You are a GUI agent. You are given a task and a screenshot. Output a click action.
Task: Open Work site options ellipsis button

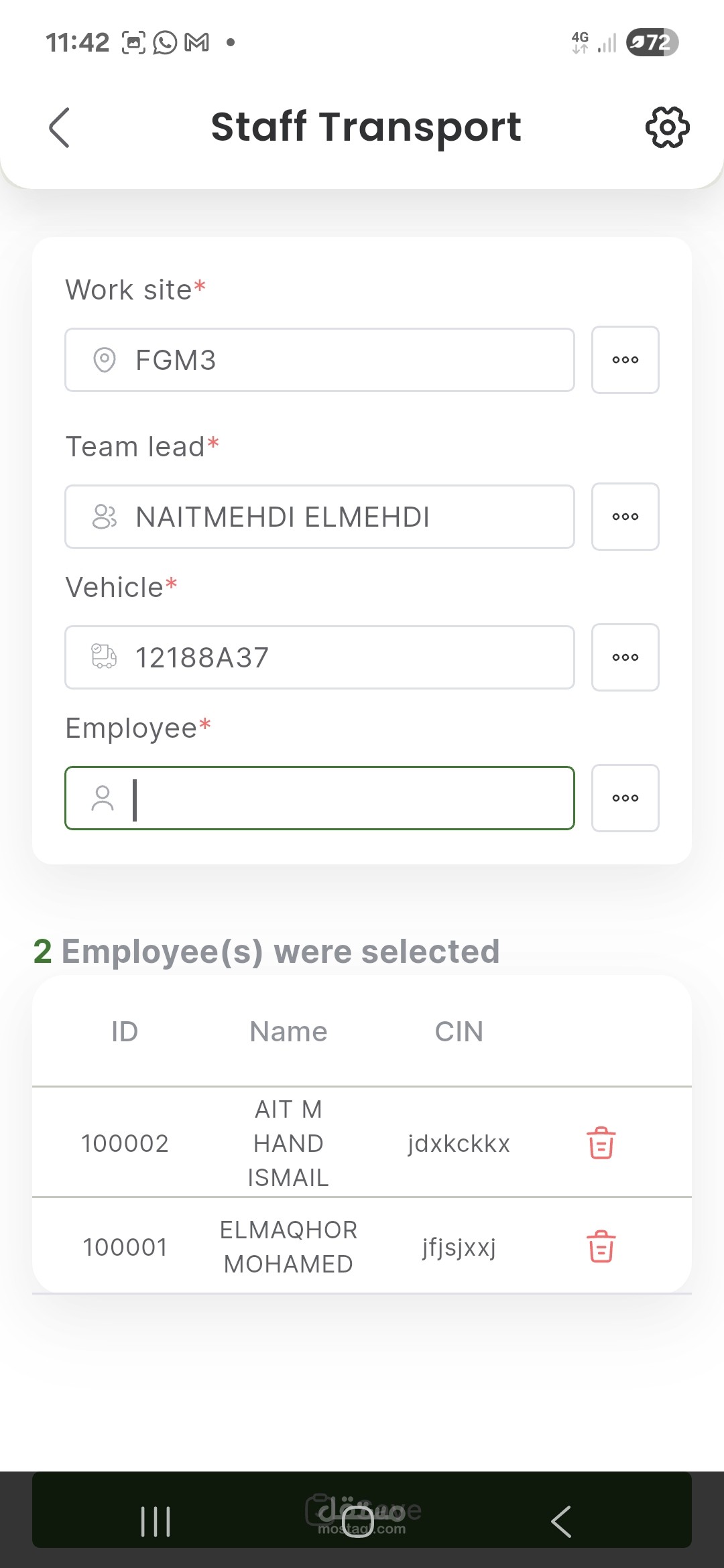click(x=625, y=360)
